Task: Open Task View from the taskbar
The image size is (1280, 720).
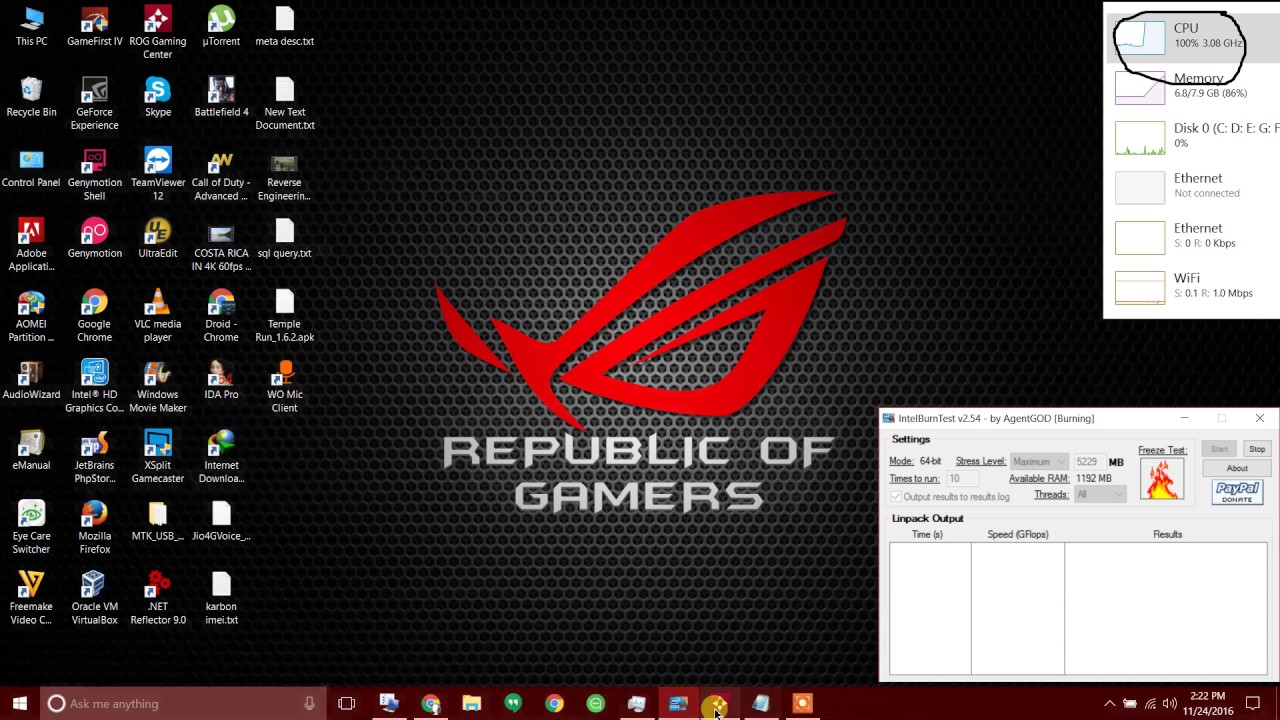Action: pos(346,703)
